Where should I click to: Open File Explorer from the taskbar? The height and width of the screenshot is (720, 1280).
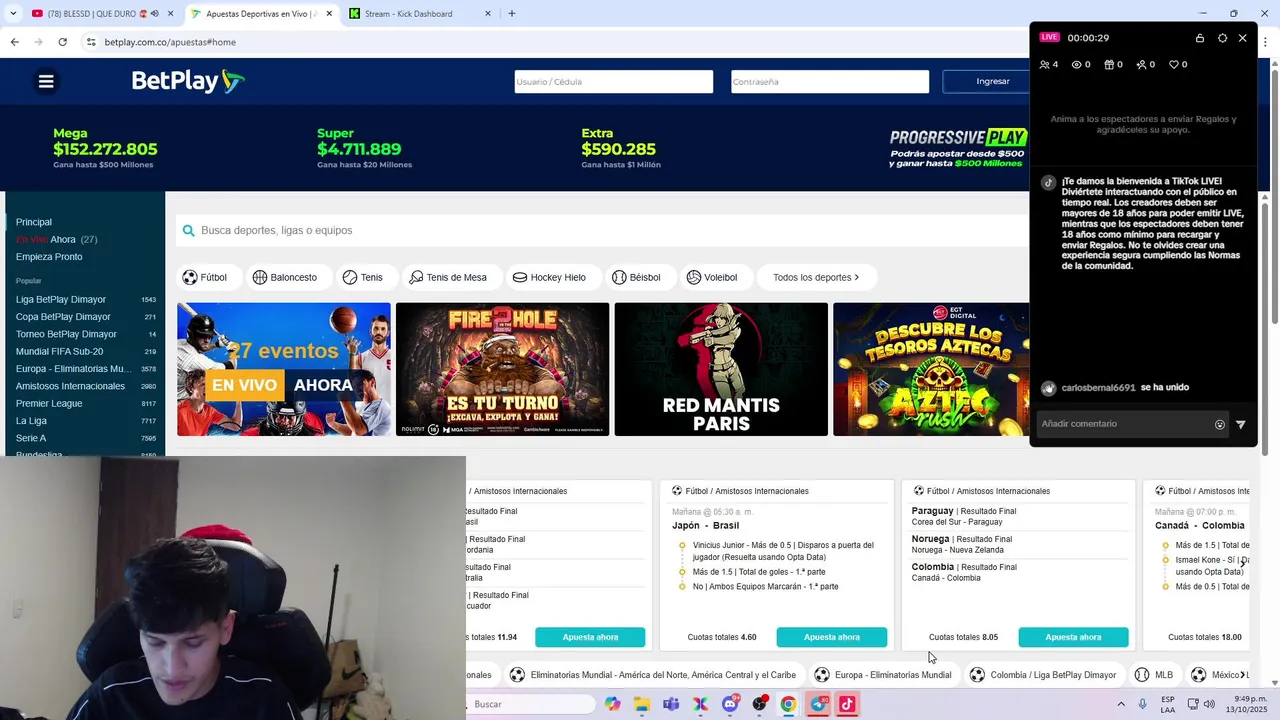coord(642,704)
